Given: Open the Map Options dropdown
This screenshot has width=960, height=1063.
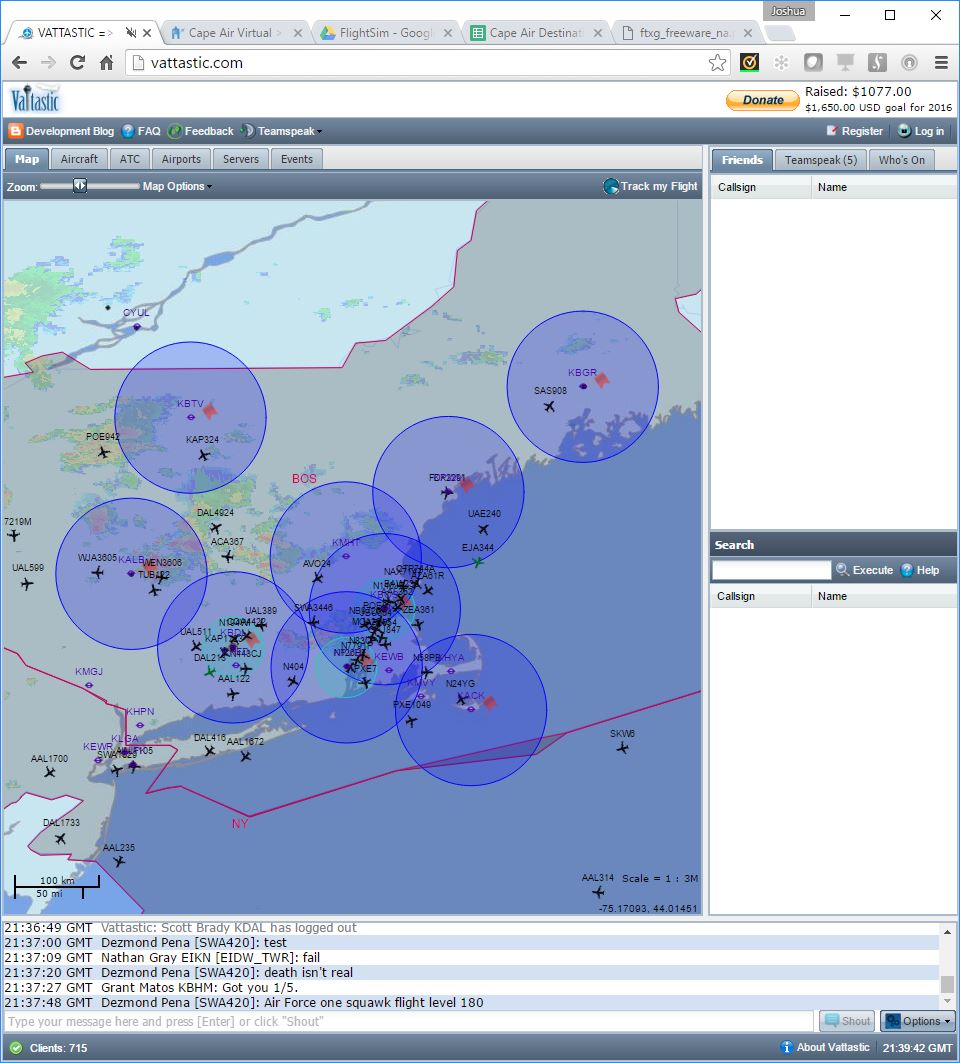Looking at the screenshot, I should (x=177, y=186).
